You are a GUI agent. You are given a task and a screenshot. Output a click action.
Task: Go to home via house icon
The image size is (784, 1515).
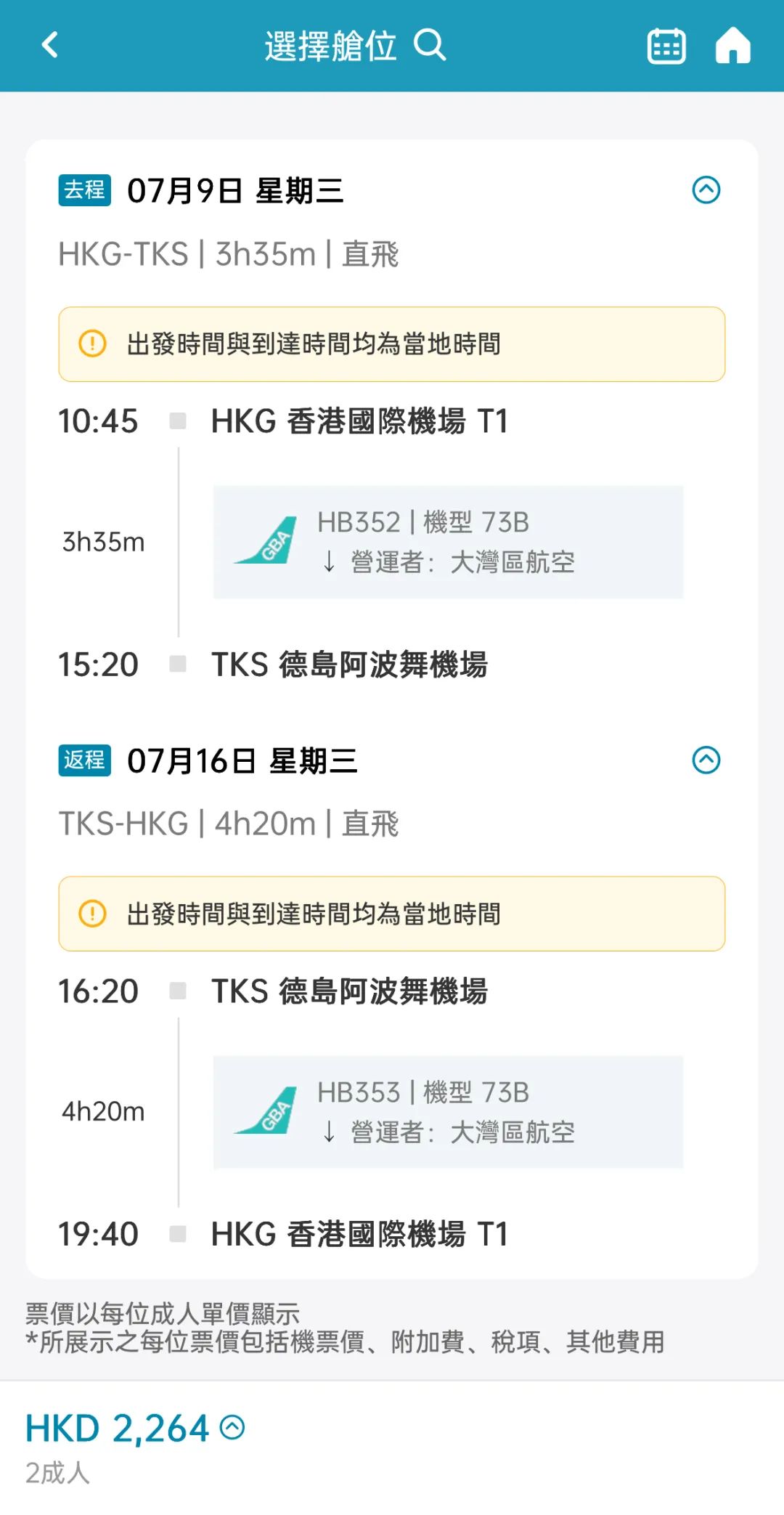(x=733, y=46)
